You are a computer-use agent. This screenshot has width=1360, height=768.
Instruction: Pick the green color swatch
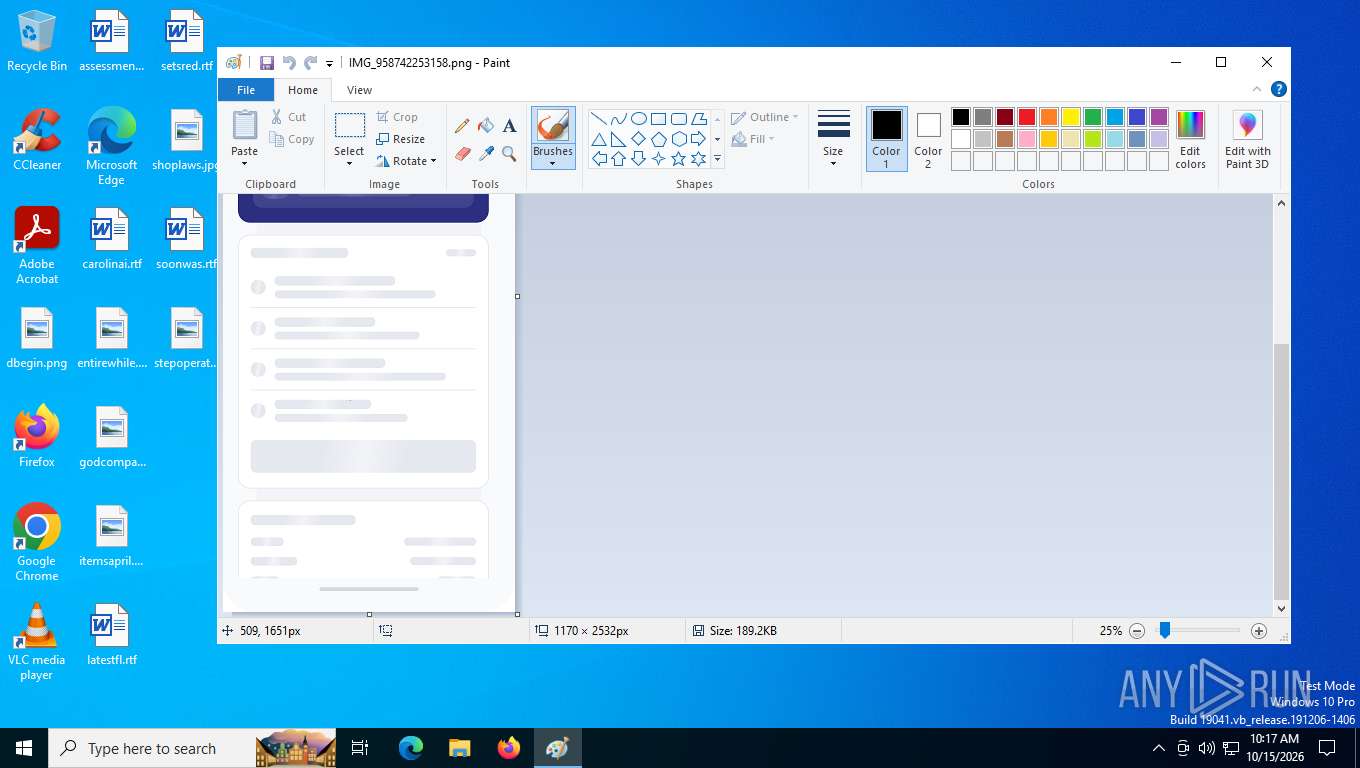[x=1093, y=117]
